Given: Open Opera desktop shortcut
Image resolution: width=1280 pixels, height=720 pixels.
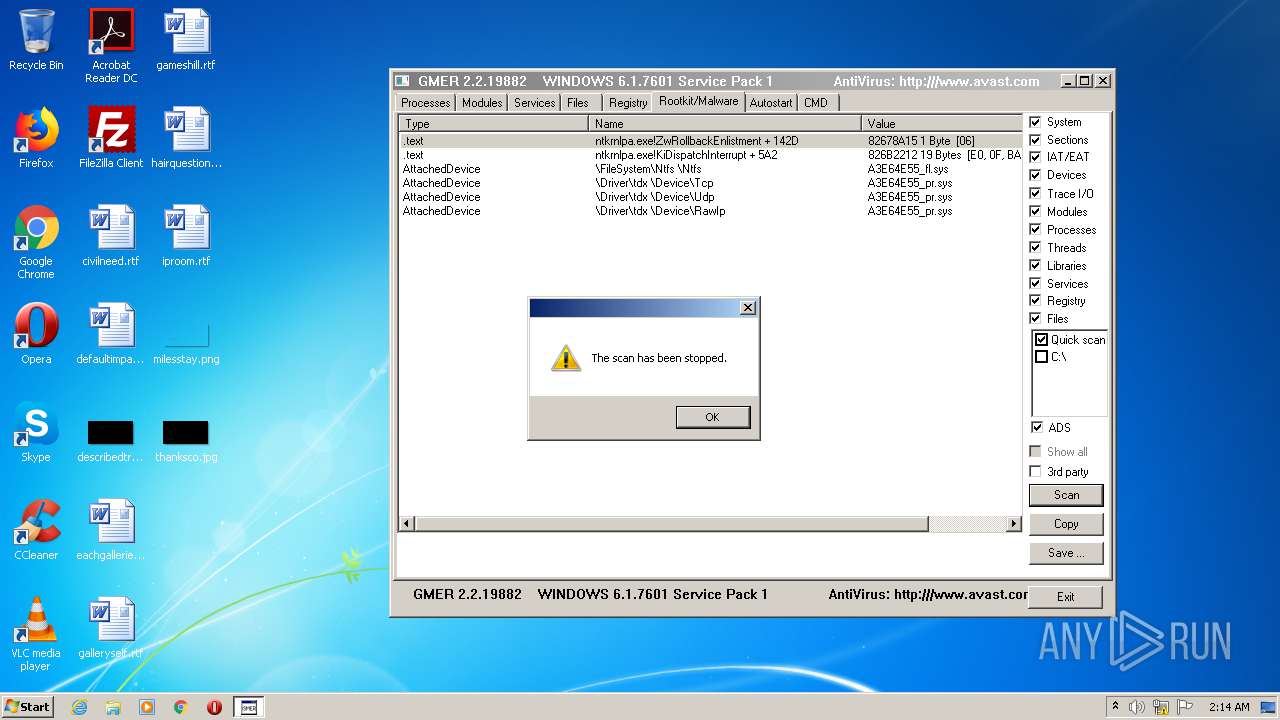Looking at the screenshot, I should pos(36,334).
